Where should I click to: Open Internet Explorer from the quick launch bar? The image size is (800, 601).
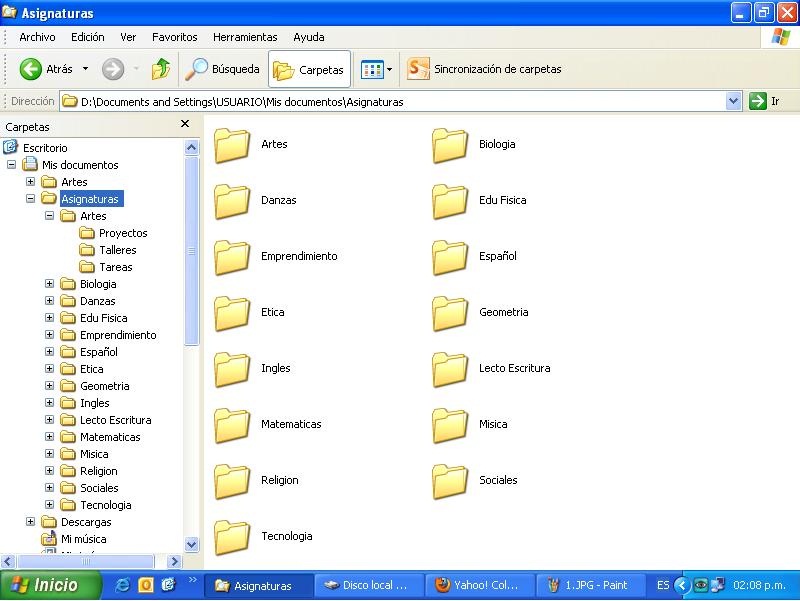pos(124,585)
